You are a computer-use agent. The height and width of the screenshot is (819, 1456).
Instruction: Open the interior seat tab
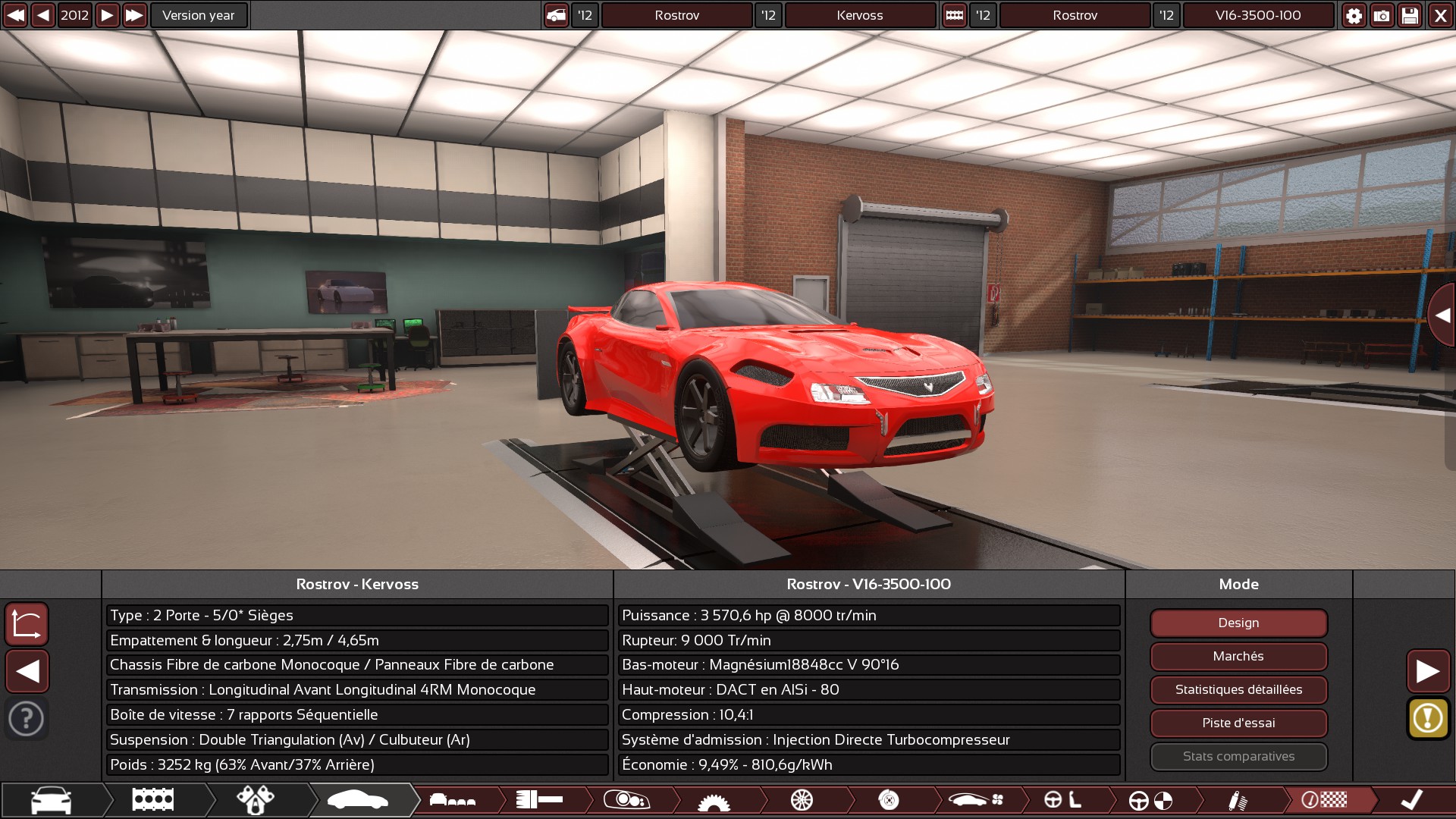point(1063,800)
